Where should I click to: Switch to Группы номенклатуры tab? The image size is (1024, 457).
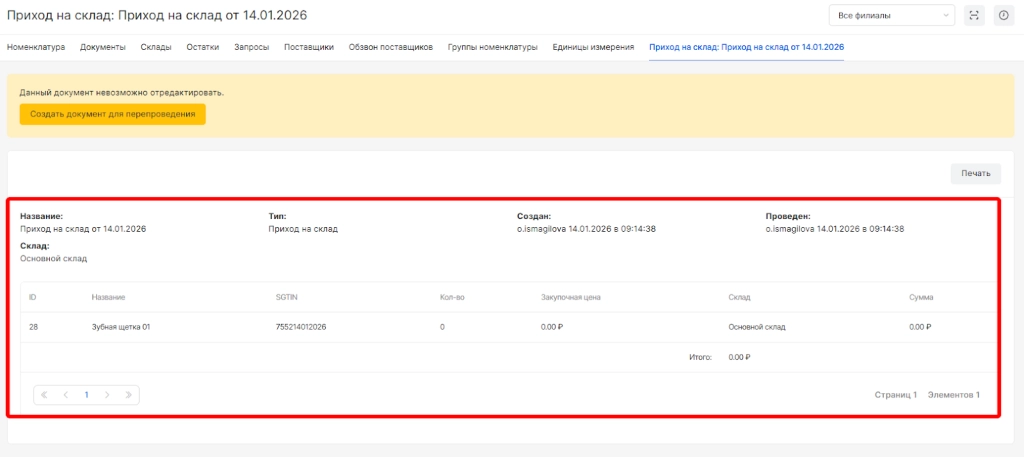492,47
